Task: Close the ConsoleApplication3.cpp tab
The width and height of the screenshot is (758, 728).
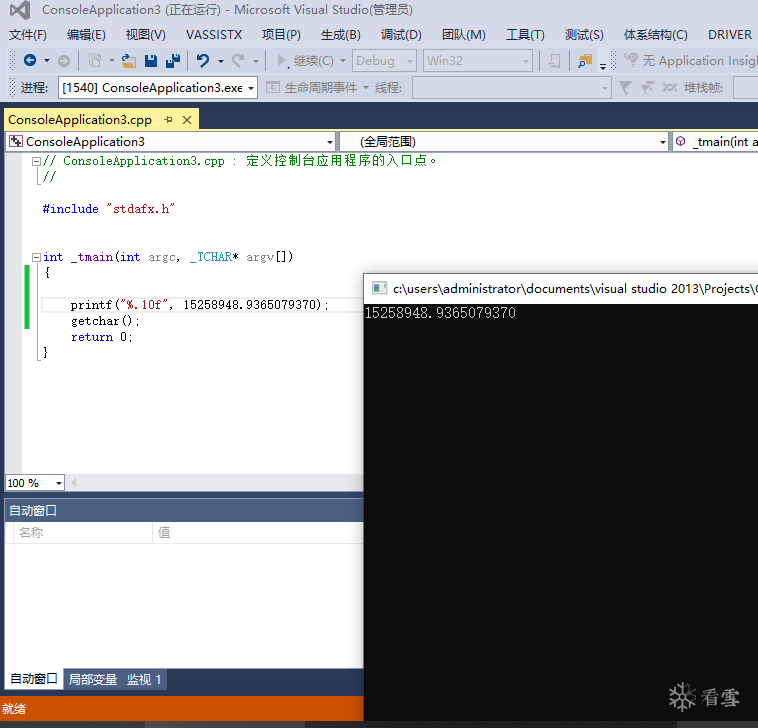Action: [x=187, y=120]
